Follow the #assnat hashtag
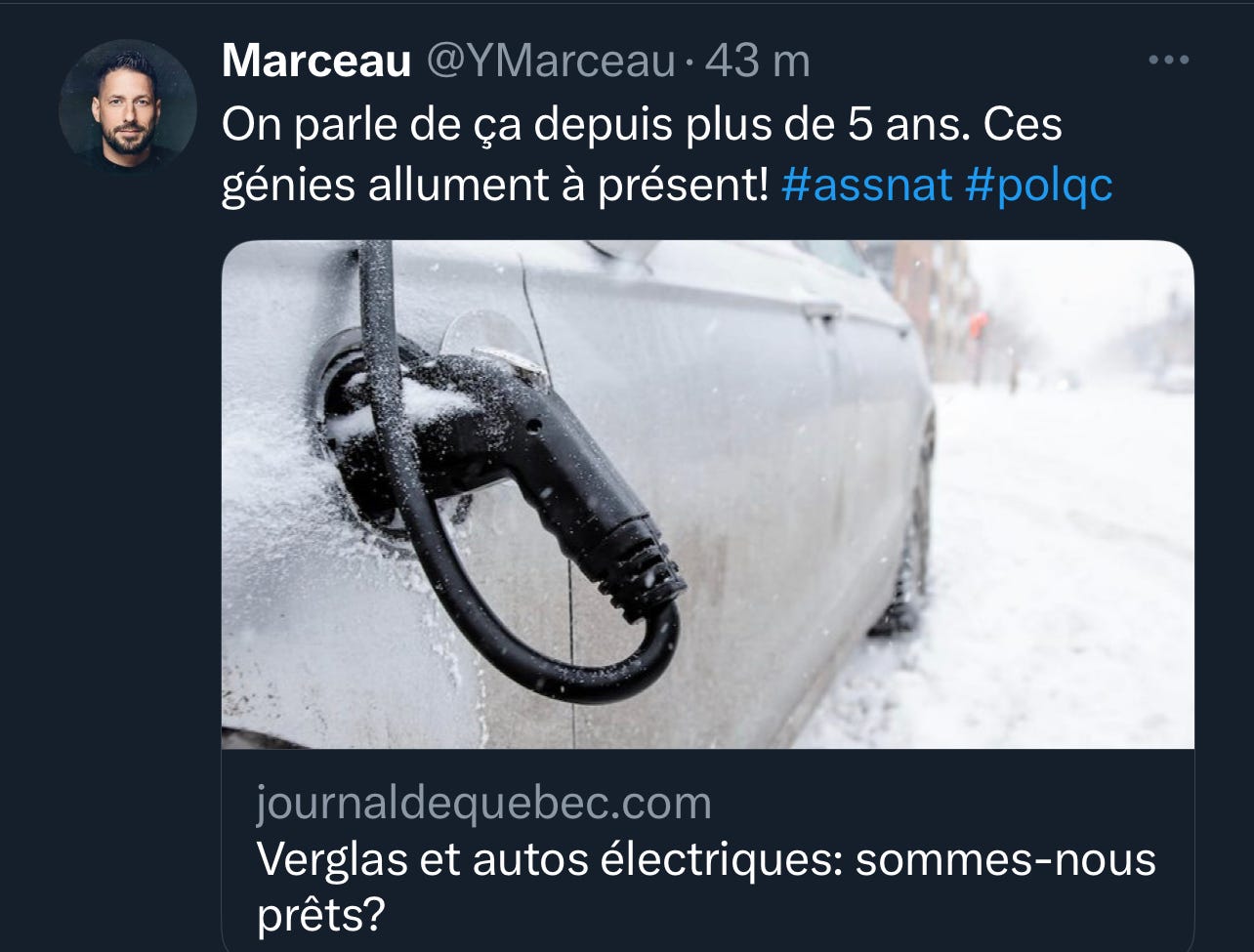1254x952 pixels. tap(867, 183)
